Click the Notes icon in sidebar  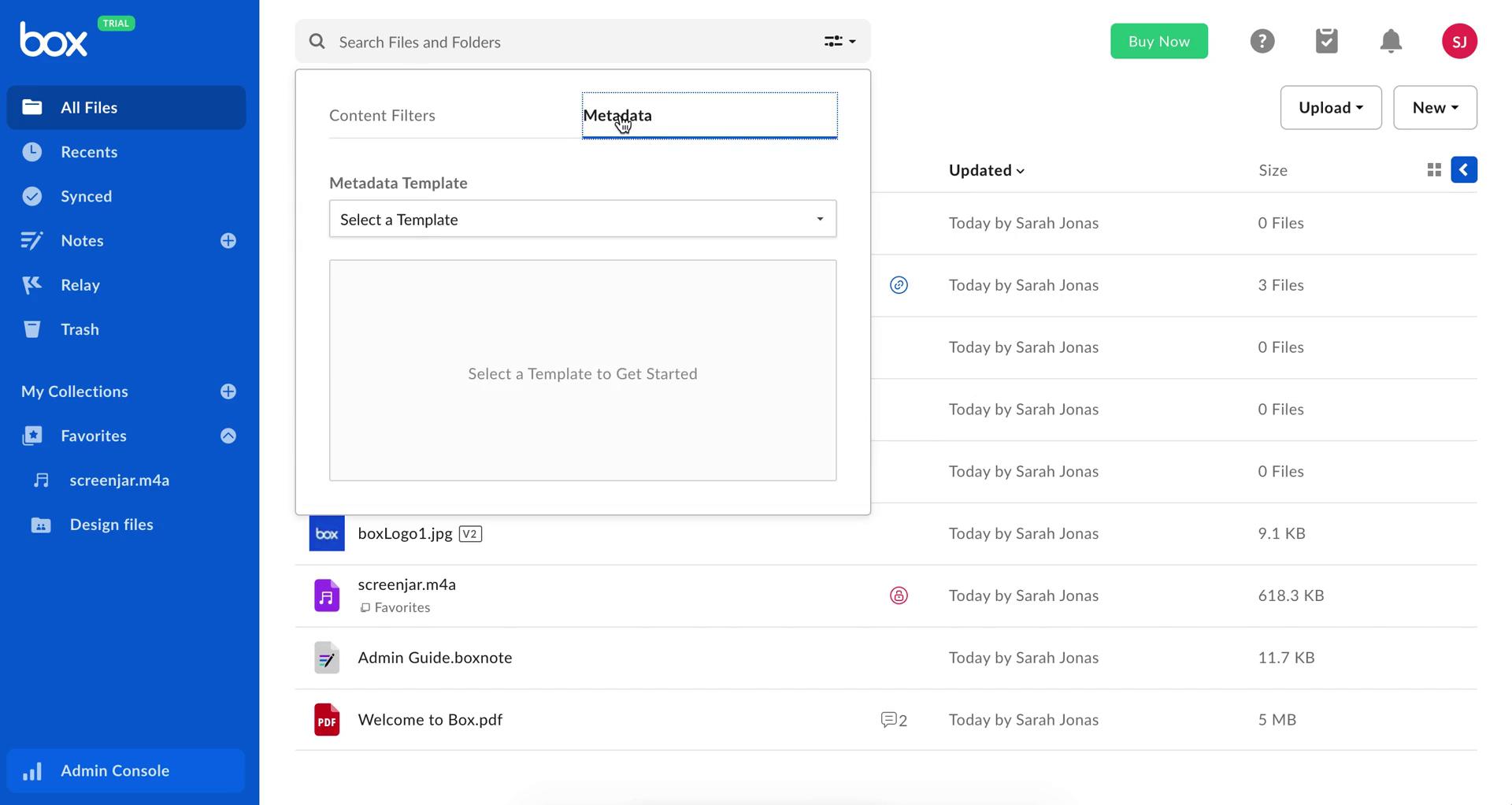coord(32,240)
